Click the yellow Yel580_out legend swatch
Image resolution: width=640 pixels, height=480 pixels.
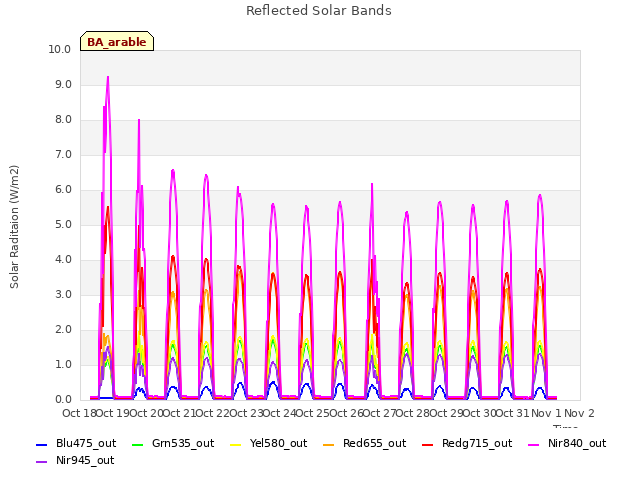click(236, 444)
